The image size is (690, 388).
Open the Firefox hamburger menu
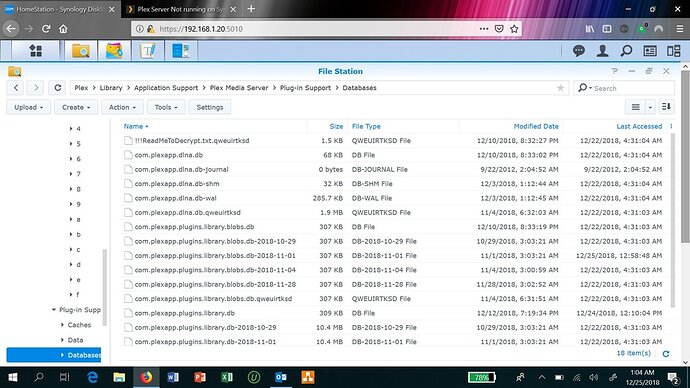coord(680,29)
